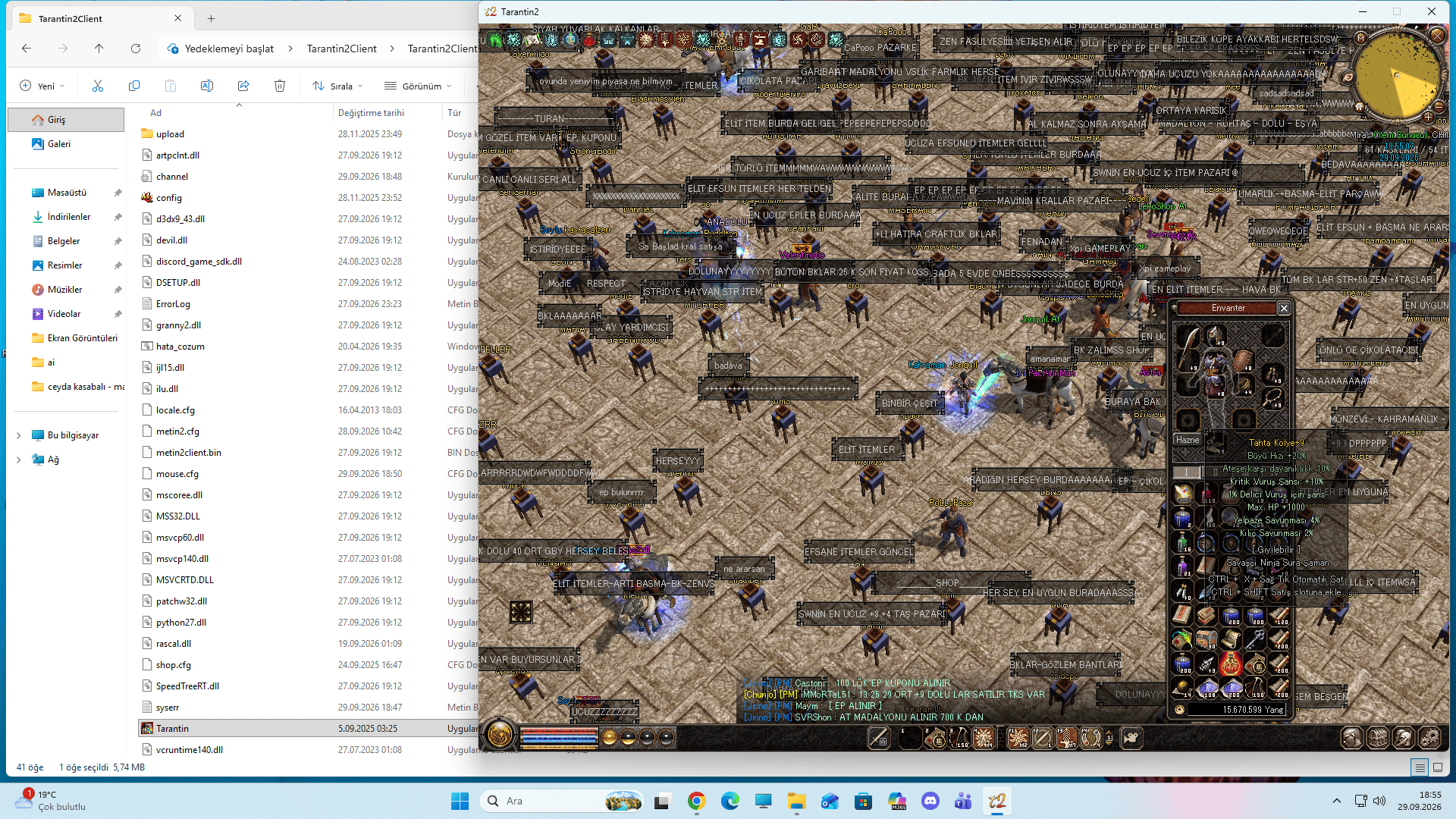The height and width of the screenshot is (819, 1456).
Task: Activate the F3 quick slot skill
Action: pyautogui.click(x=1066, y=737)
